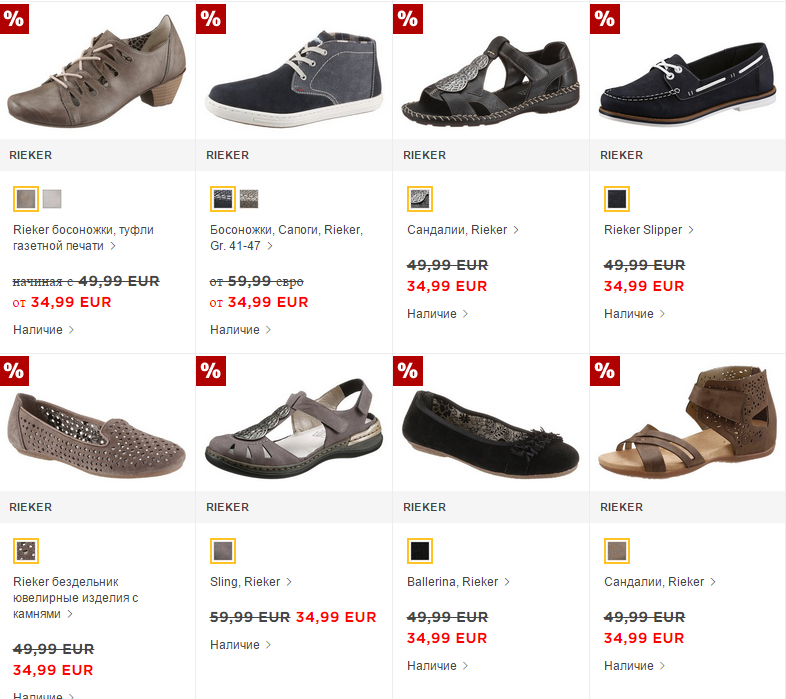786x699 pixels.
Task: Open the Ballerina, Rieker product link
Action: [452, 582]
